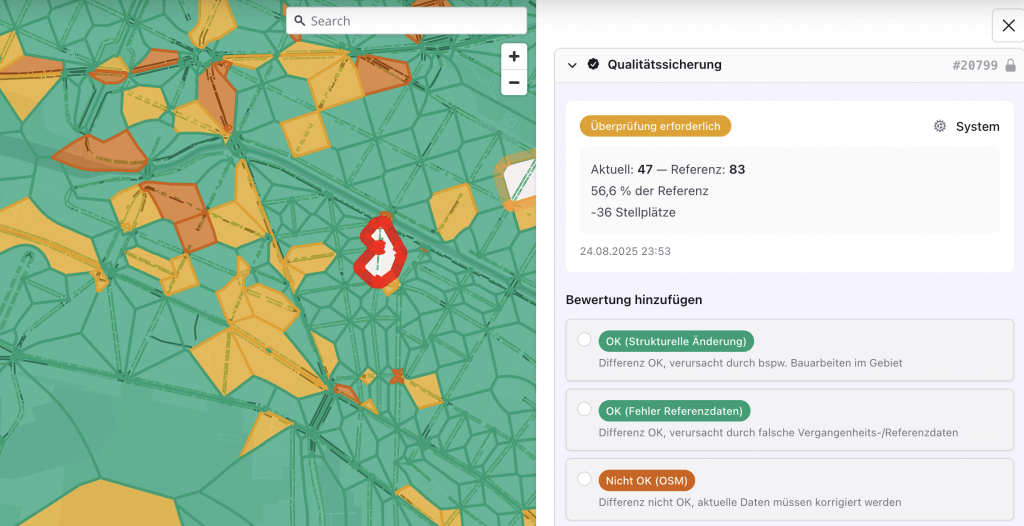The height and width of the screenshot is (526, 1024).
Task: Collapse the Qualitätssicherung section chevron
Action: coord(572,65)
